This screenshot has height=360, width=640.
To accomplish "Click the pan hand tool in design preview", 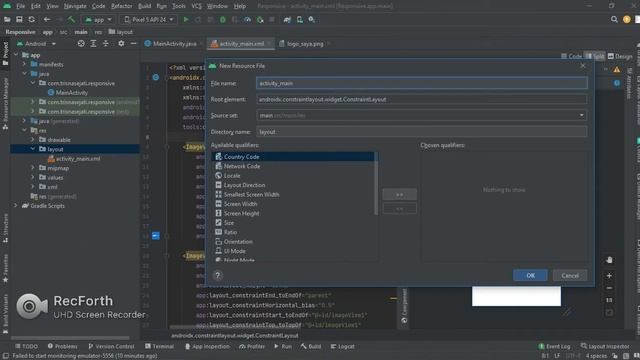I will [609, 260].
